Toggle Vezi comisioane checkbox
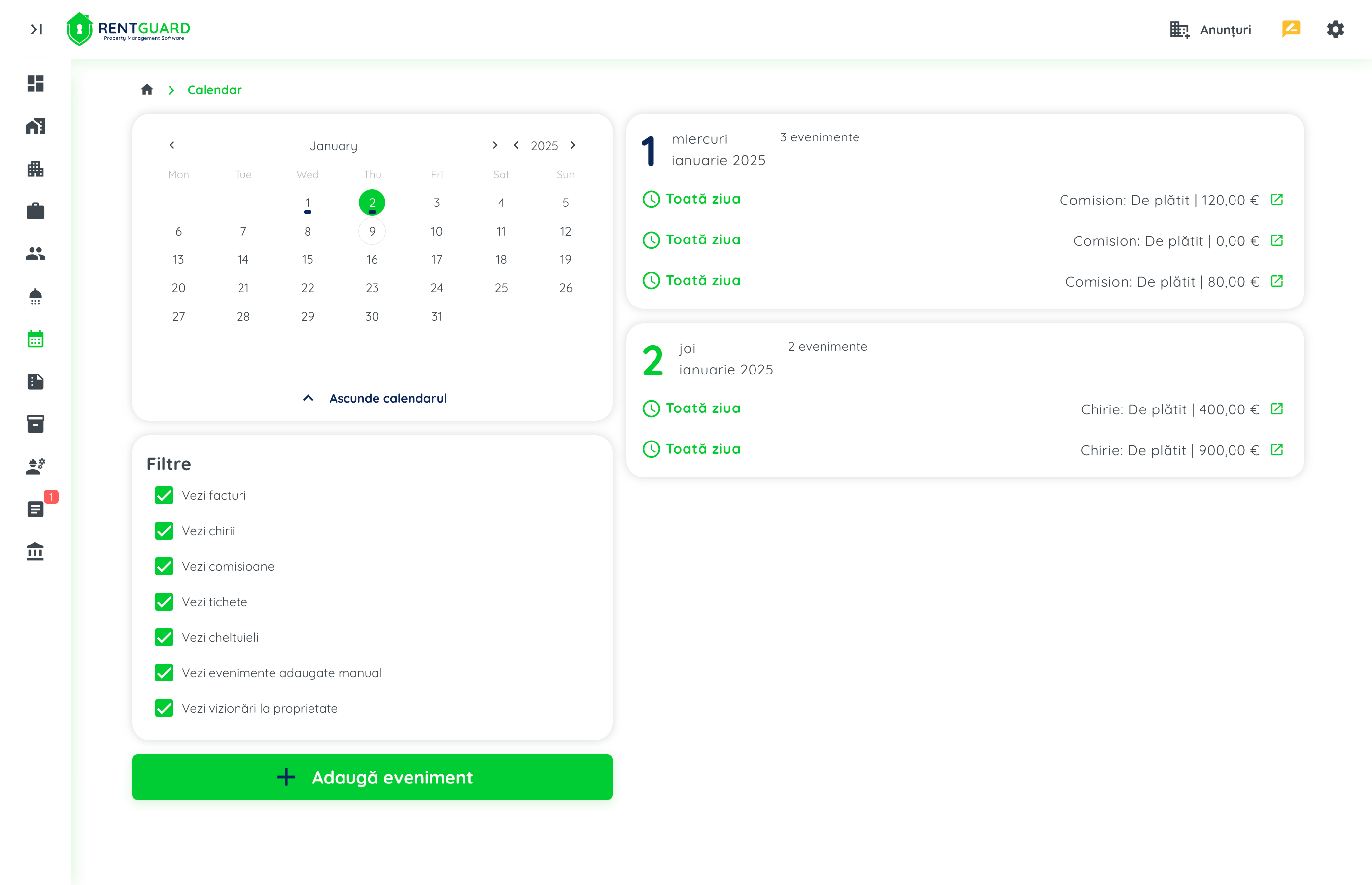 point(164,566)
